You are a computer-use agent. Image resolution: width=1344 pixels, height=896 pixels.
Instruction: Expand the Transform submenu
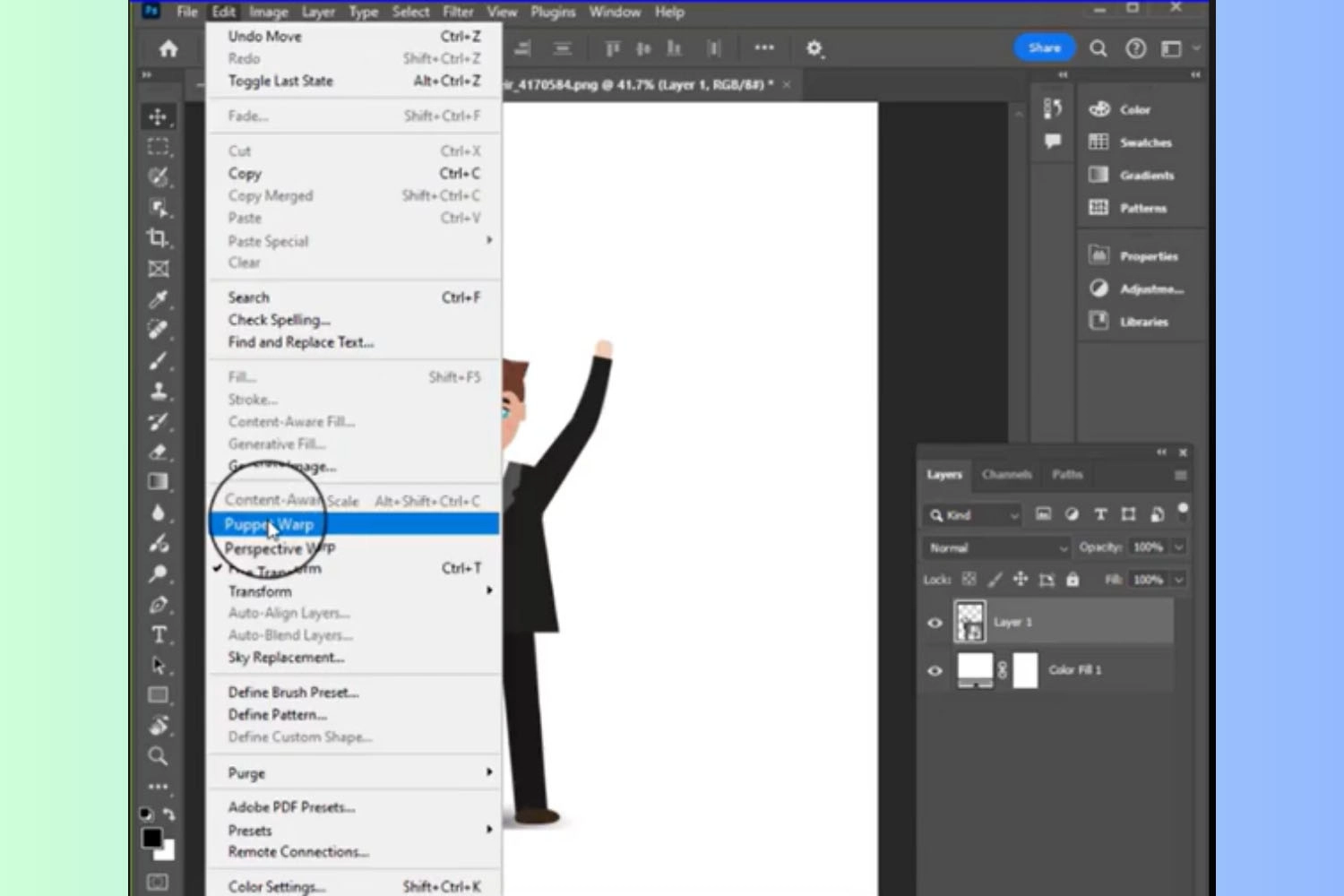pos(355,591)
